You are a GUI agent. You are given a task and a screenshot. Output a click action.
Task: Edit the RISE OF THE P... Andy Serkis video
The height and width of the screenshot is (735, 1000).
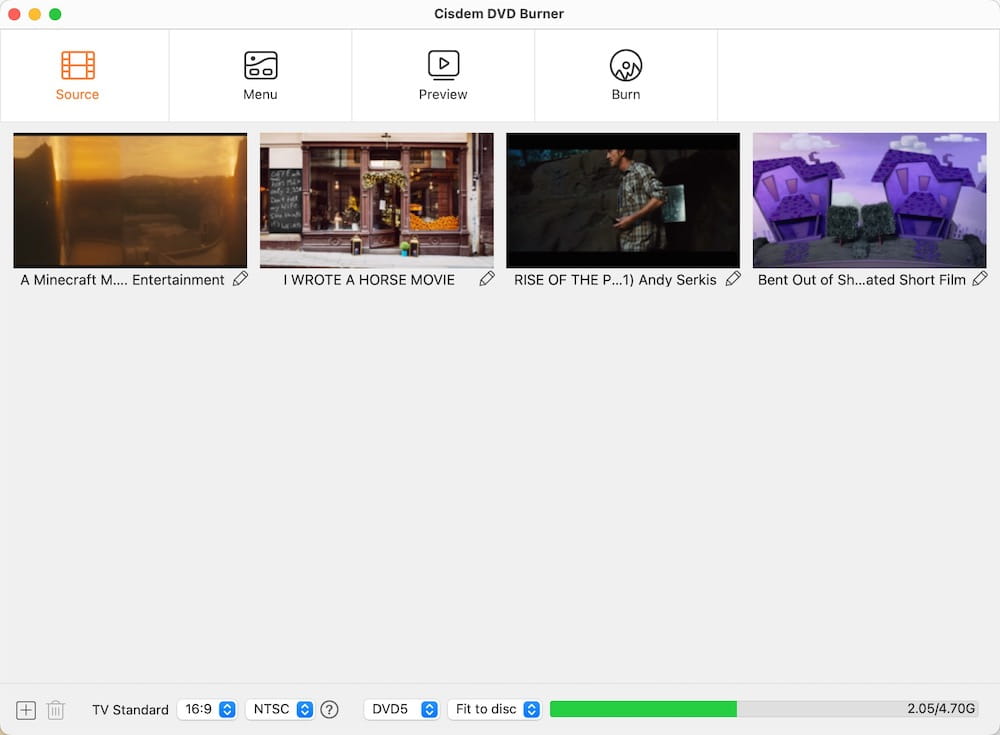point(733,279)
